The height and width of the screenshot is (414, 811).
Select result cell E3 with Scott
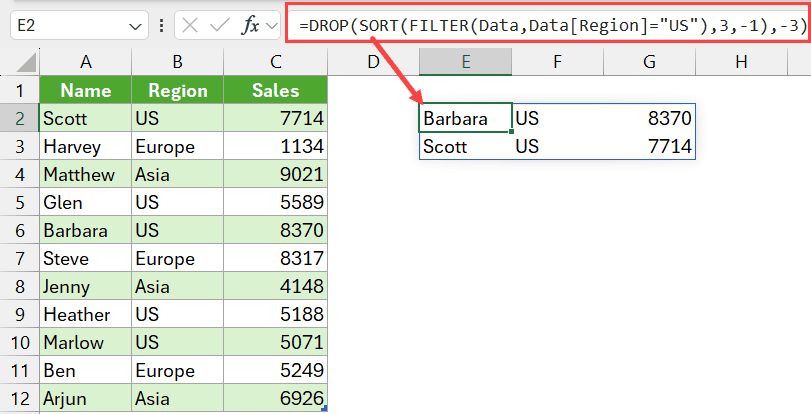[x=465, y=146]
